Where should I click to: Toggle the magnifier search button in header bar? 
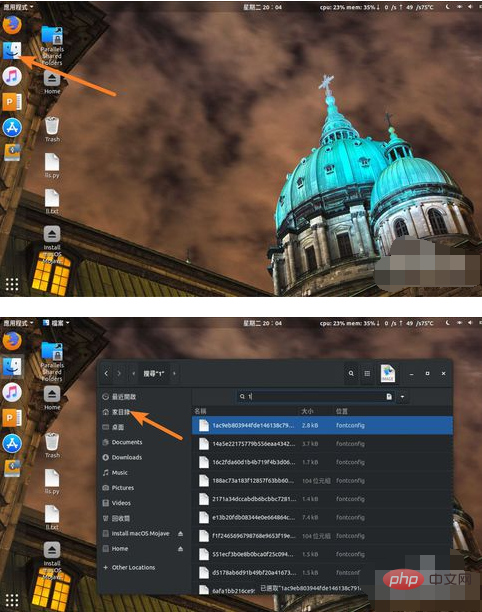pyautogui.click(x=351, y=374)
